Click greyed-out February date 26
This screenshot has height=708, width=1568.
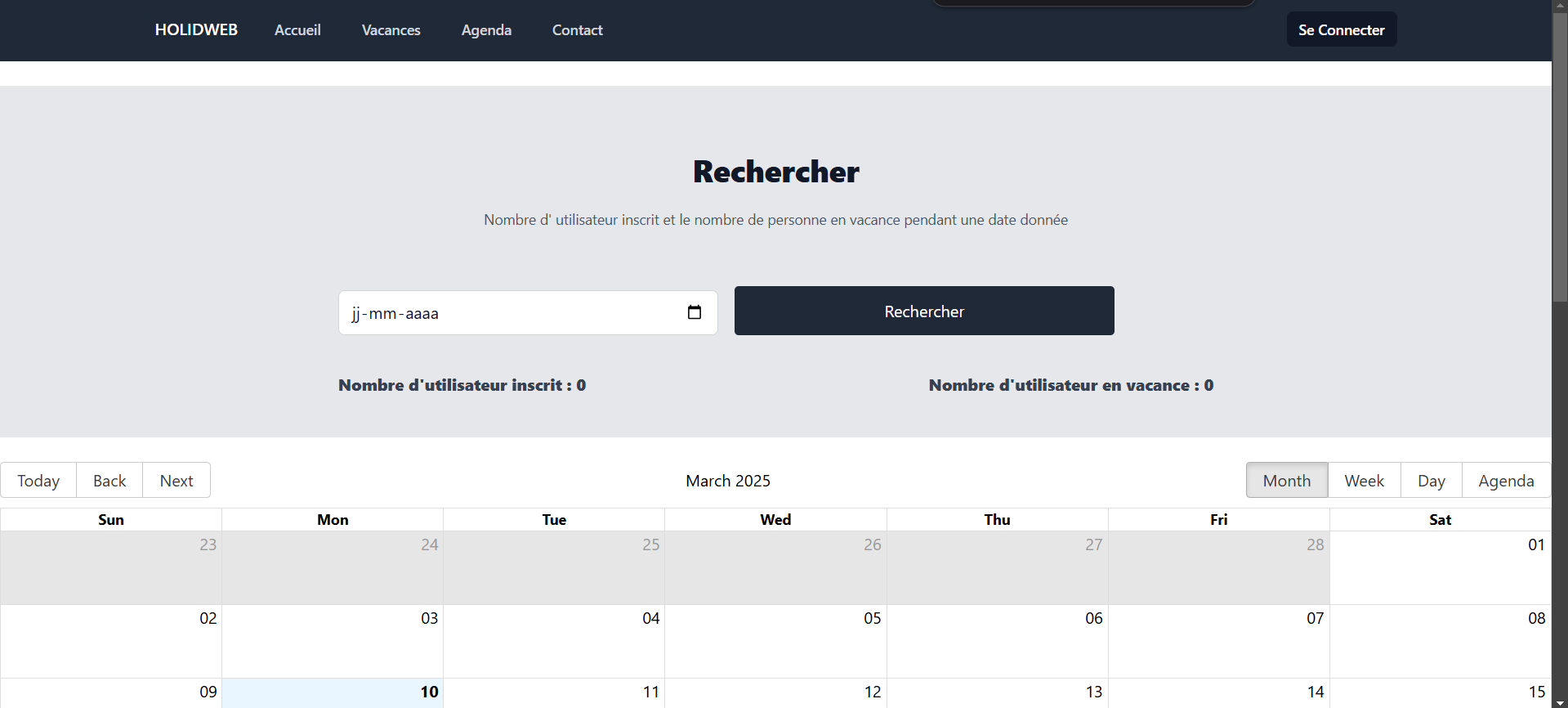point(873,544)
